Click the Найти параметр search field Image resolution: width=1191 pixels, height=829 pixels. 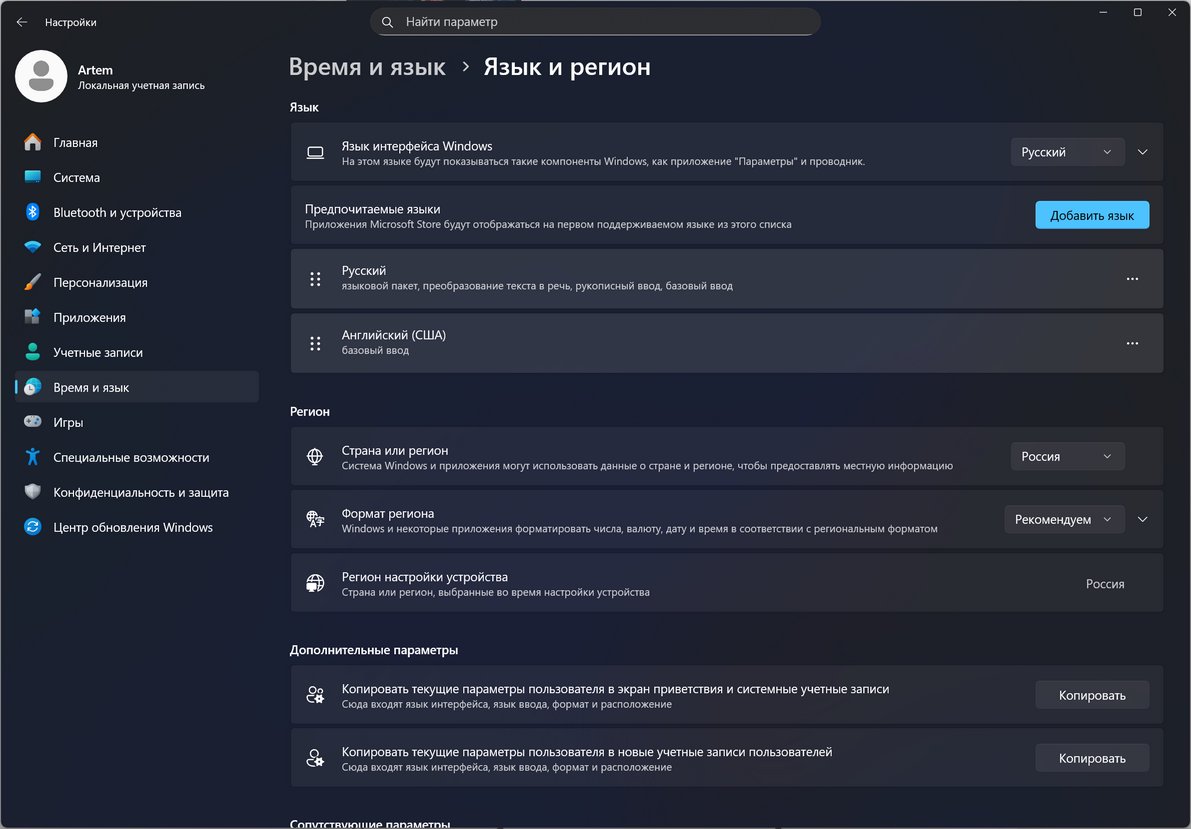[595, 21]
